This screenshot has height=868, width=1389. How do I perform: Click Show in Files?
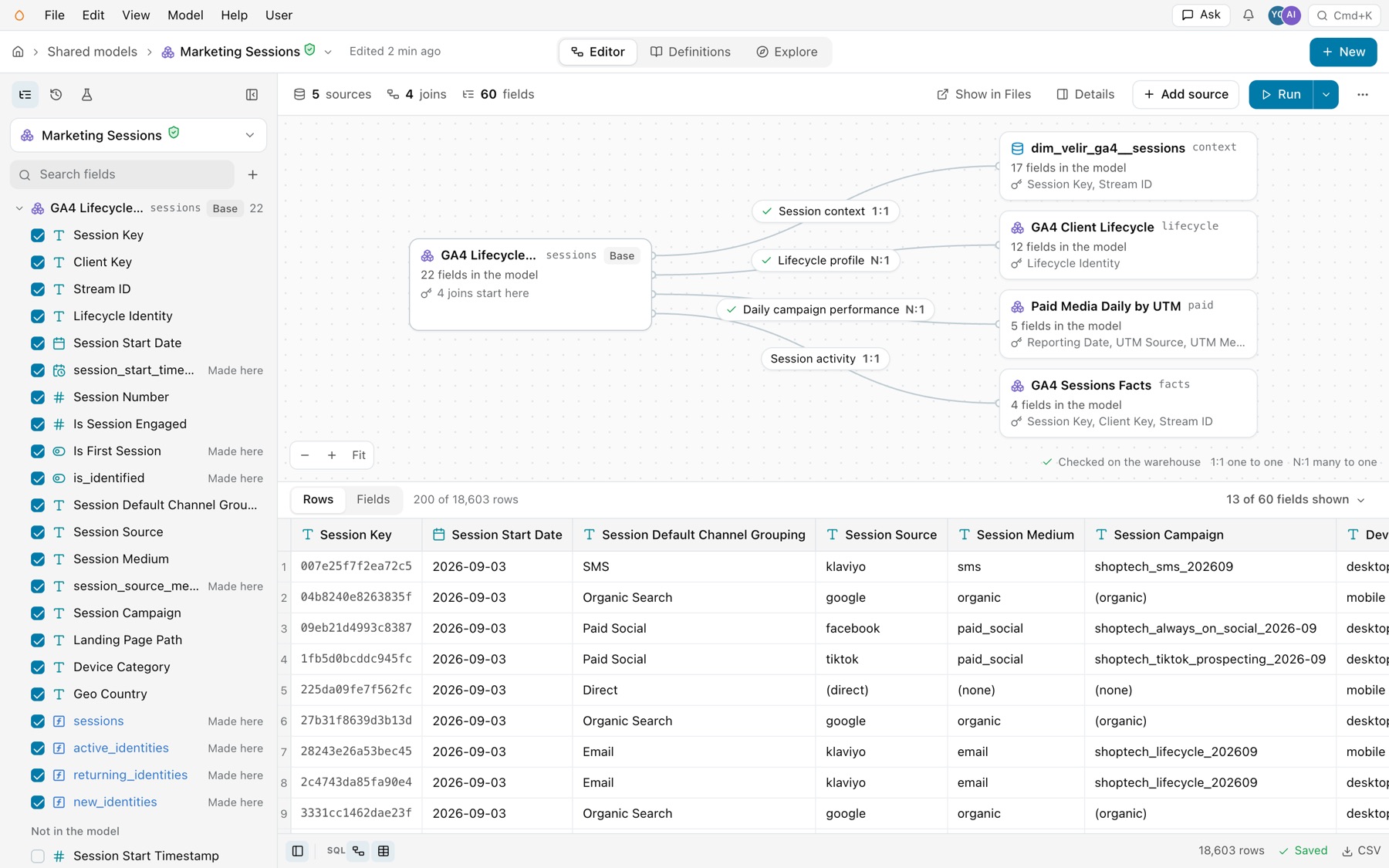coord(984,94)
